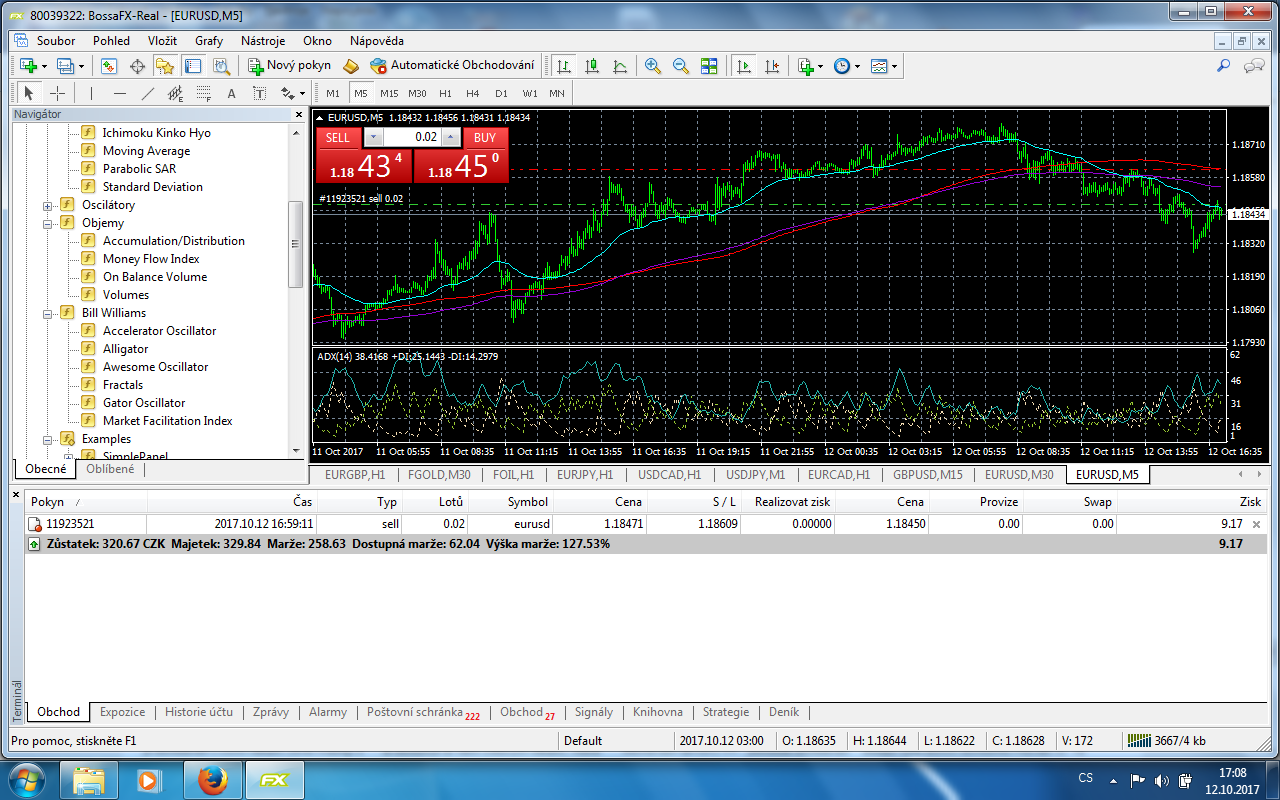Switch chart to bar chart icon

[564, 66]
